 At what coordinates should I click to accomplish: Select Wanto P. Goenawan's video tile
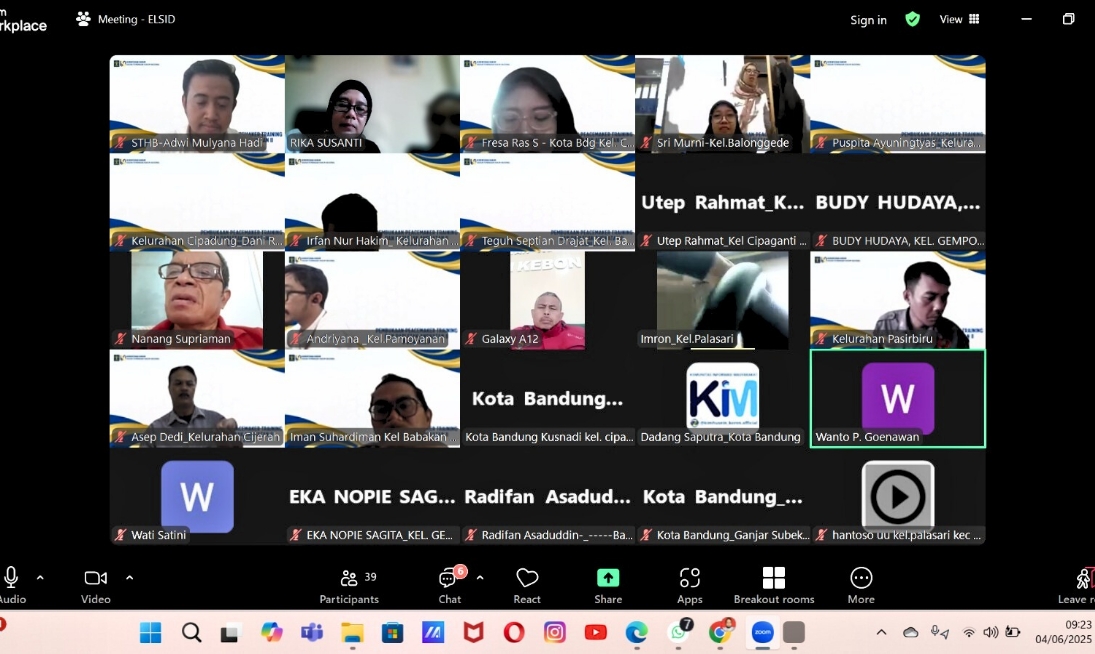pyautogui.click(x=897, y=398)
